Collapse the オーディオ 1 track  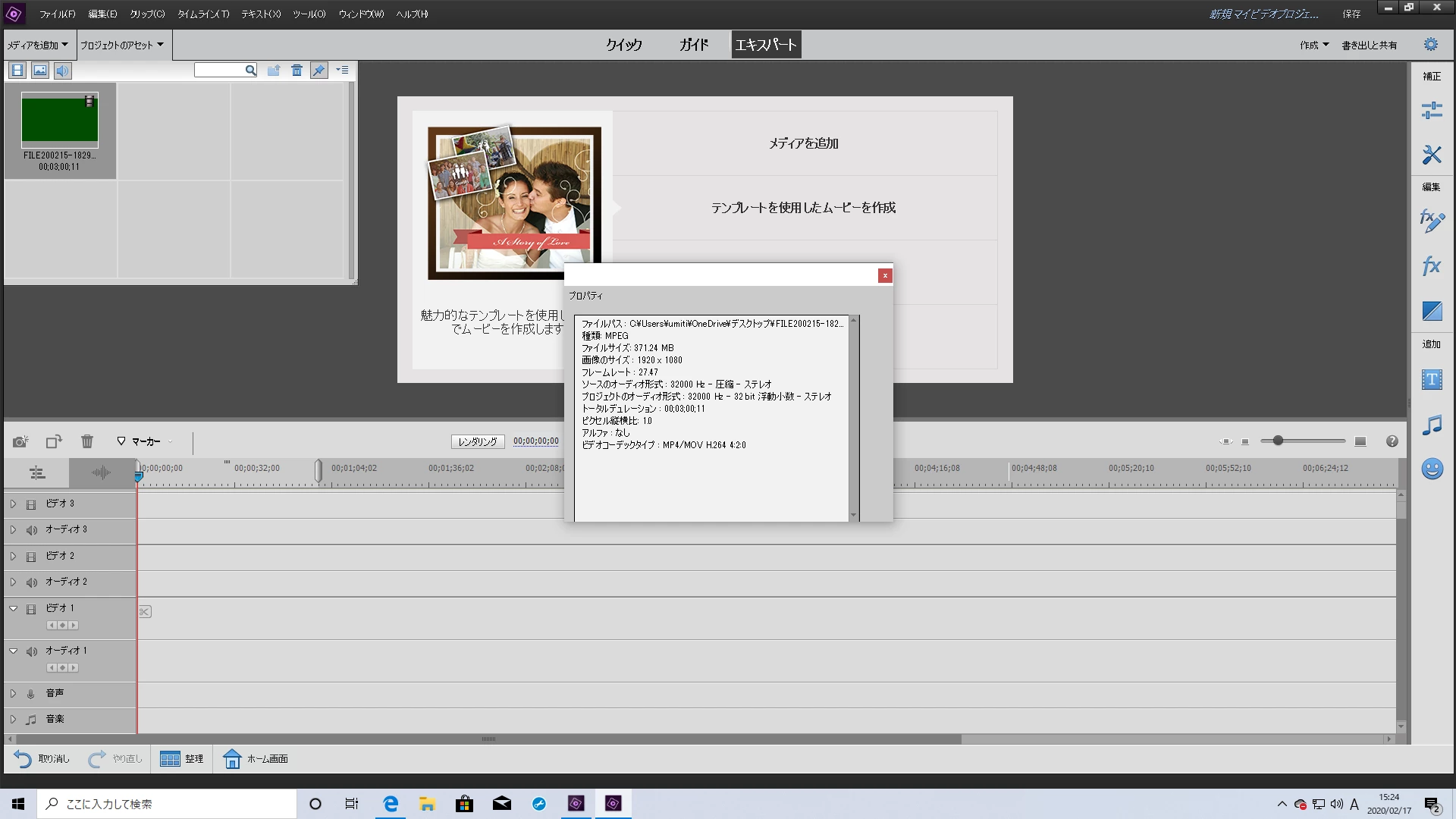point(13,651)
